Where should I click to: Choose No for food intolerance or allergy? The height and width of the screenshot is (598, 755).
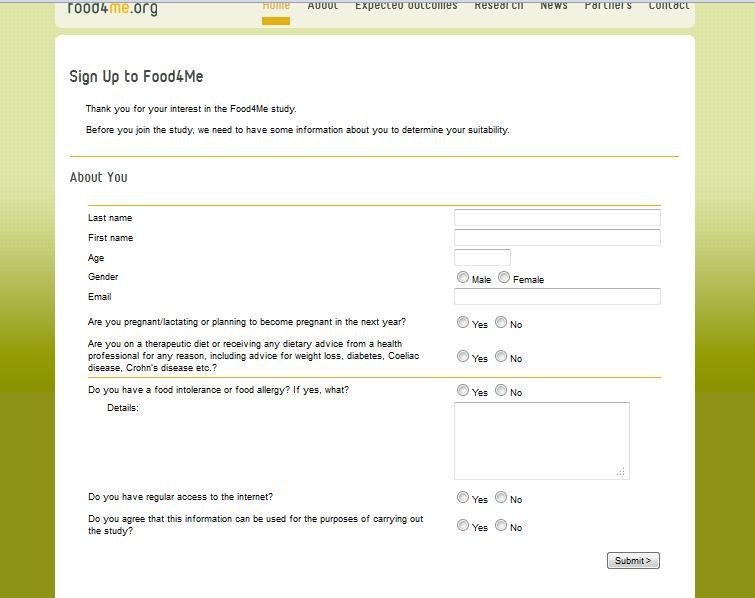pos(501,390)
